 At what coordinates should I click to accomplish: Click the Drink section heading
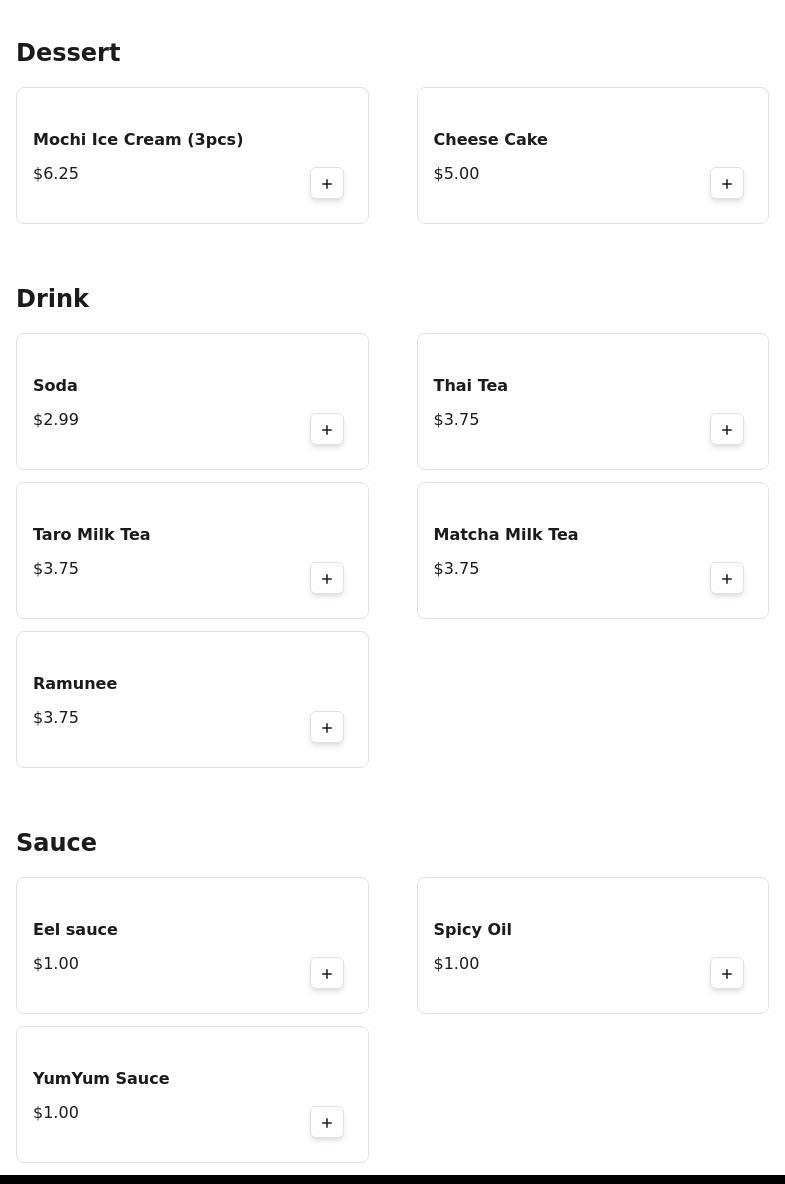tap(52, 299)
